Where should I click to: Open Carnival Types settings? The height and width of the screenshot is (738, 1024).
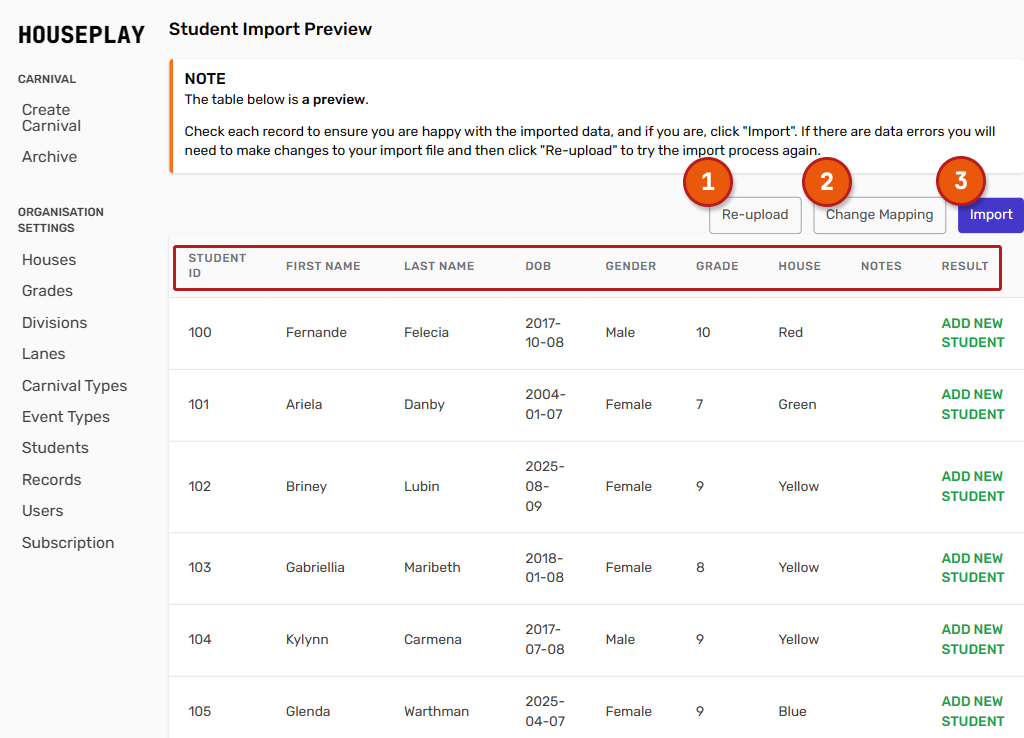74,386
